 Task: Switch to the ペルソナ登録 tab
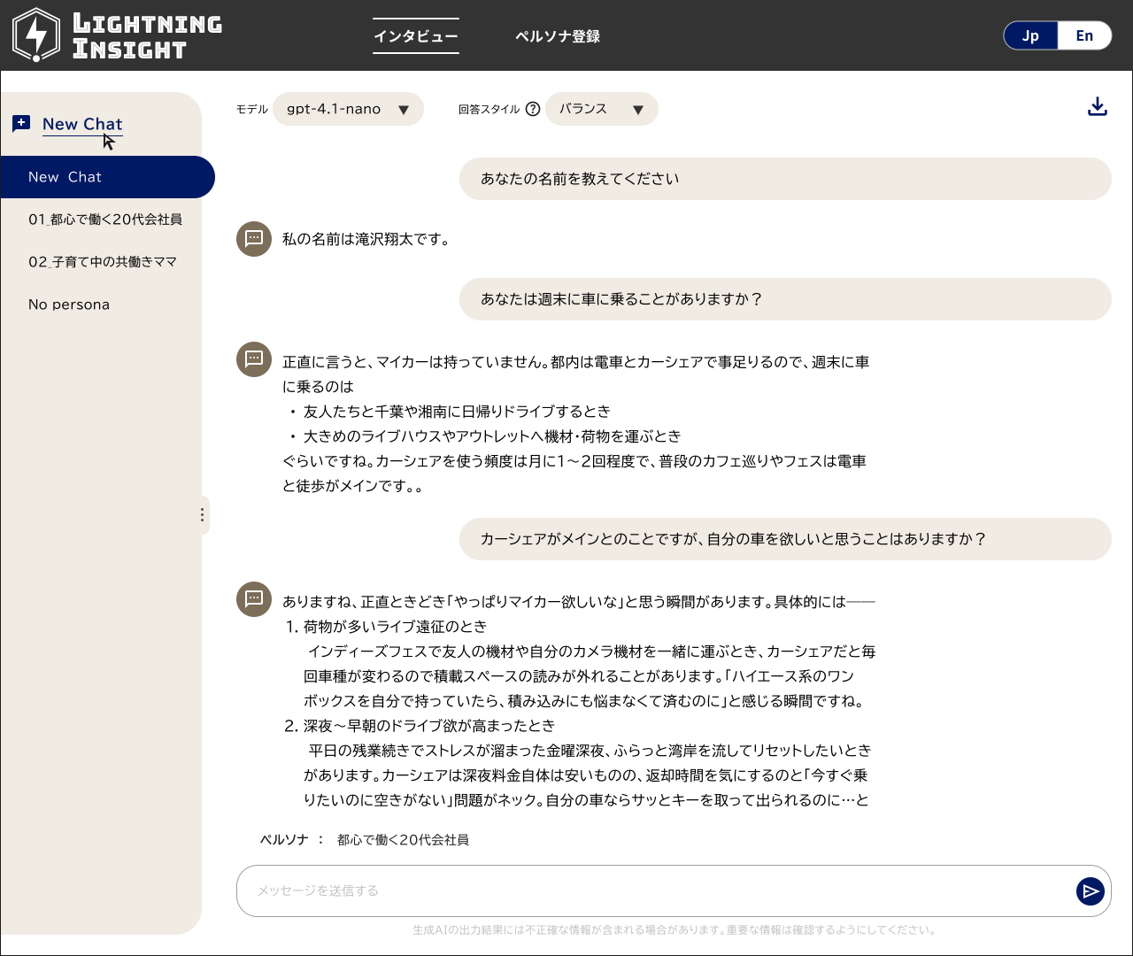[x=557, y=35]
